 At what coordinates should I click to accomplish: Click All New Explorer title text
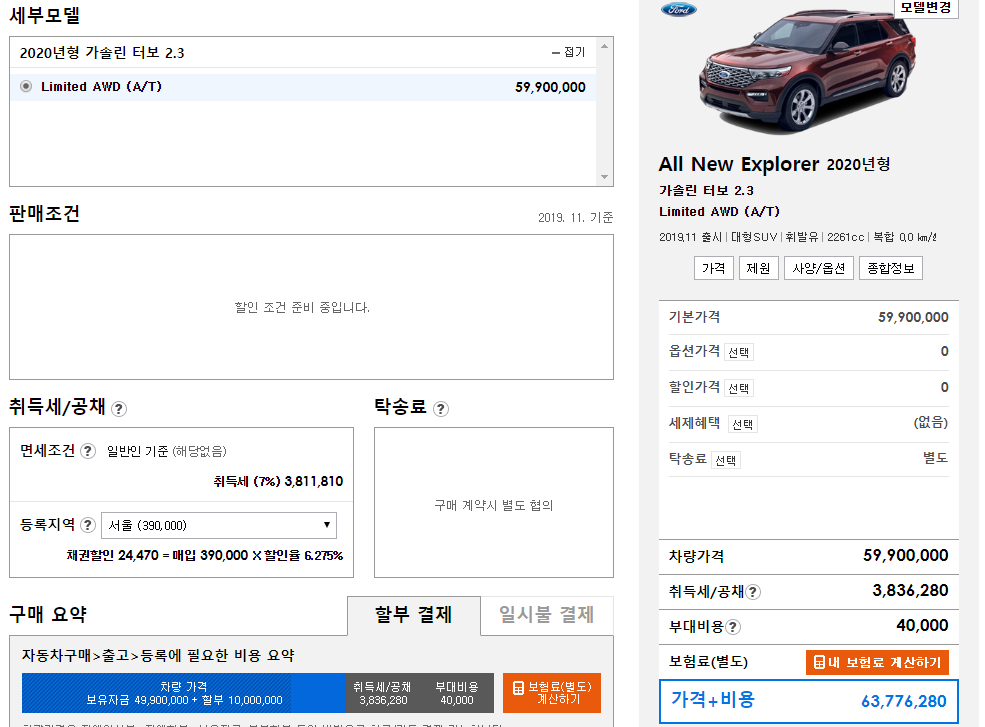tap(739, 164)
